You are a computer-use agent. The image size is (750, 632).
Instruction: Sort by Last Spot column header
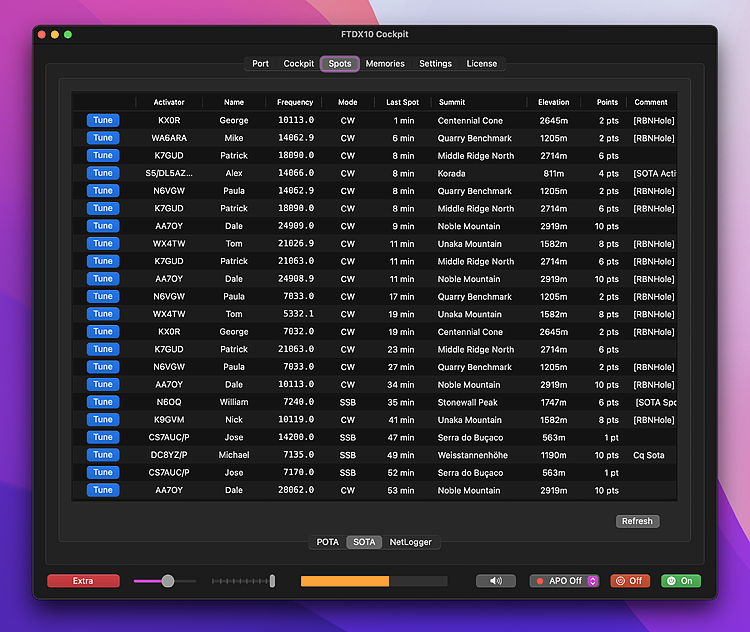tap(402, 102)
